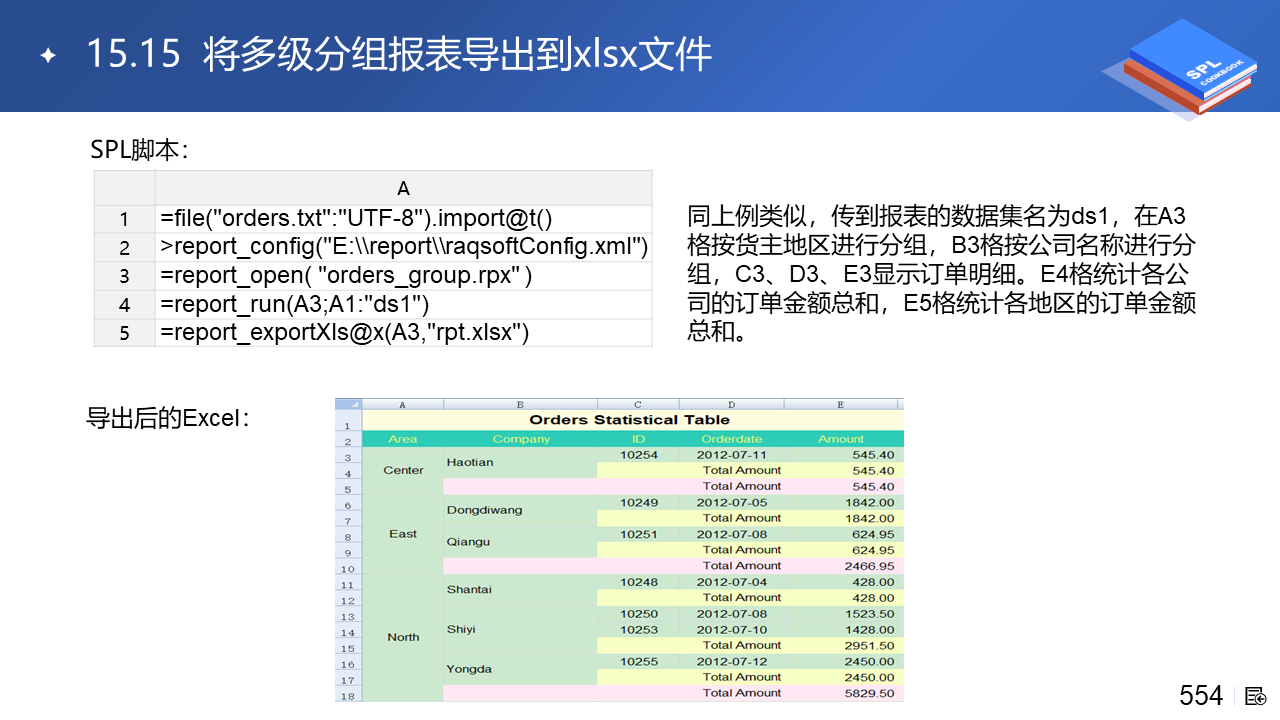Click row number 18 in the Excel sheet
Screen dimensions: 1280x720
tap(348, 694)
